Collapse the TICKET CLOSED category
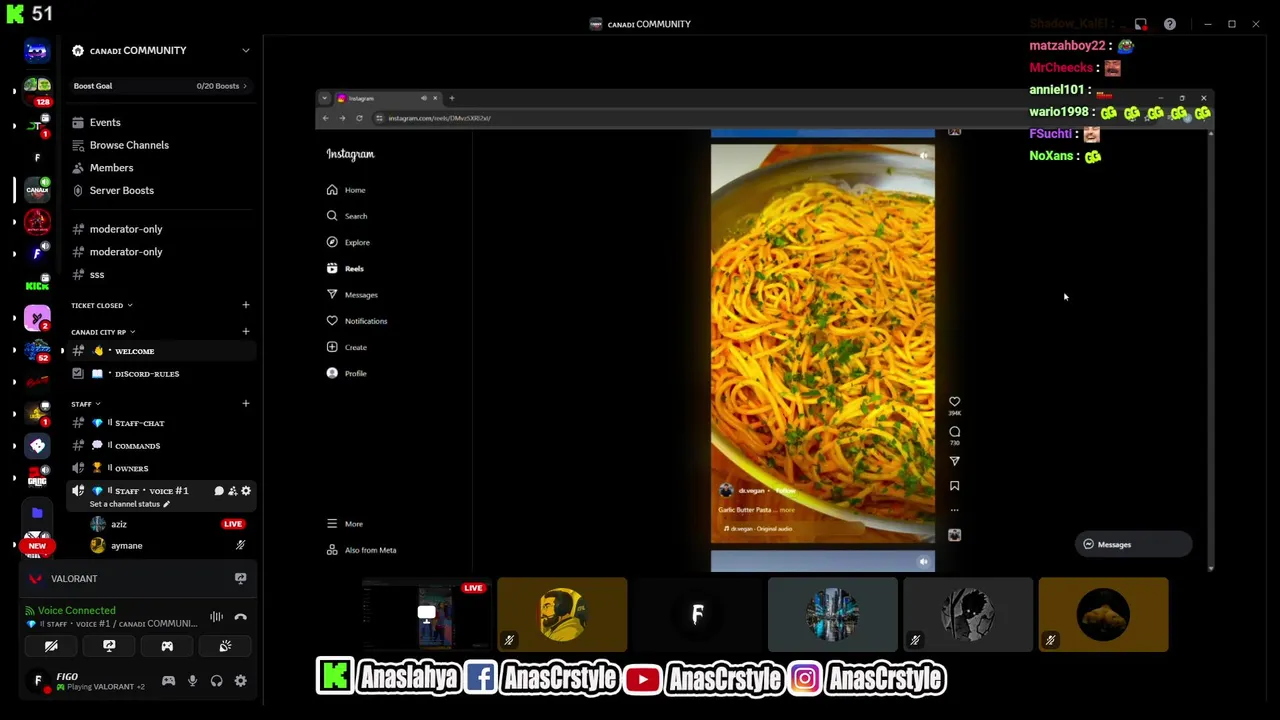The height and width of the screenshot is (720, 1280). coord(101,305)
